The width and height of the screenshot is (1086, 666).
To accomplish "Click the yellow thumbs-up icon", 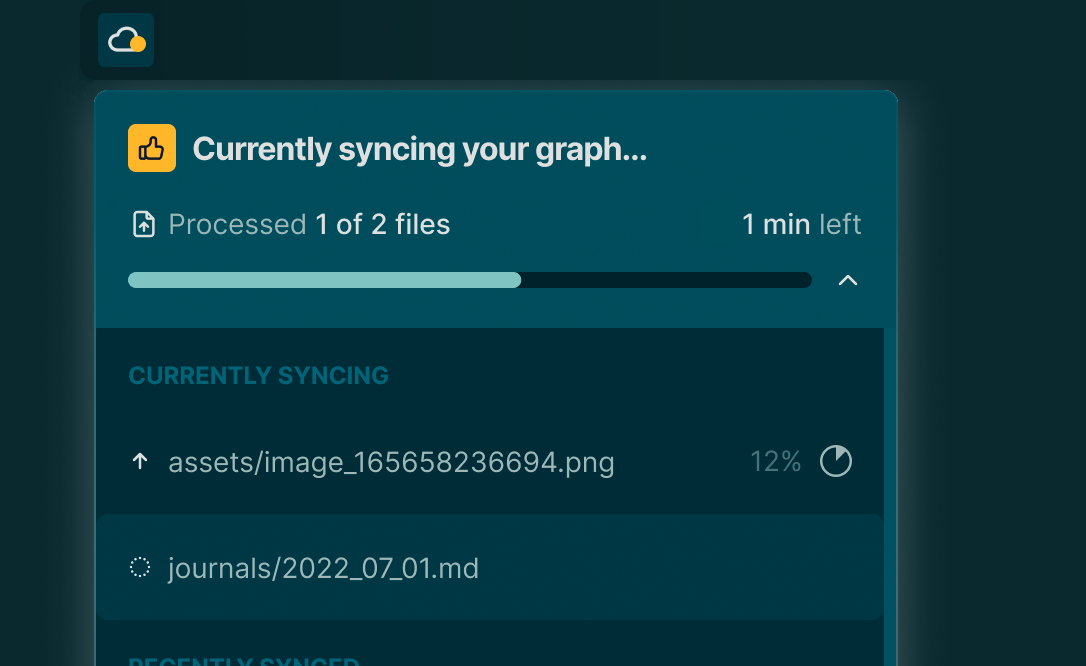I will point(152,148).
